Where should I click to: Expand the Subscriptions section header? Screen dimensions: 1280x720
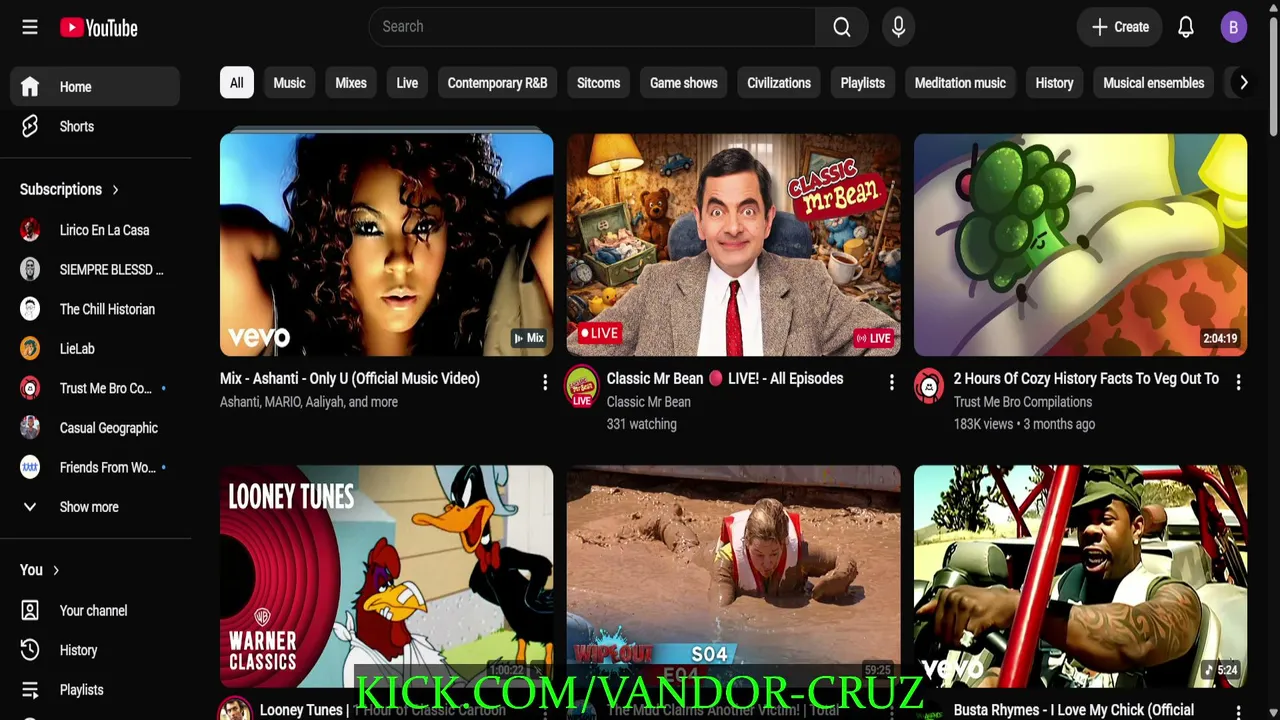click(69, 189)
